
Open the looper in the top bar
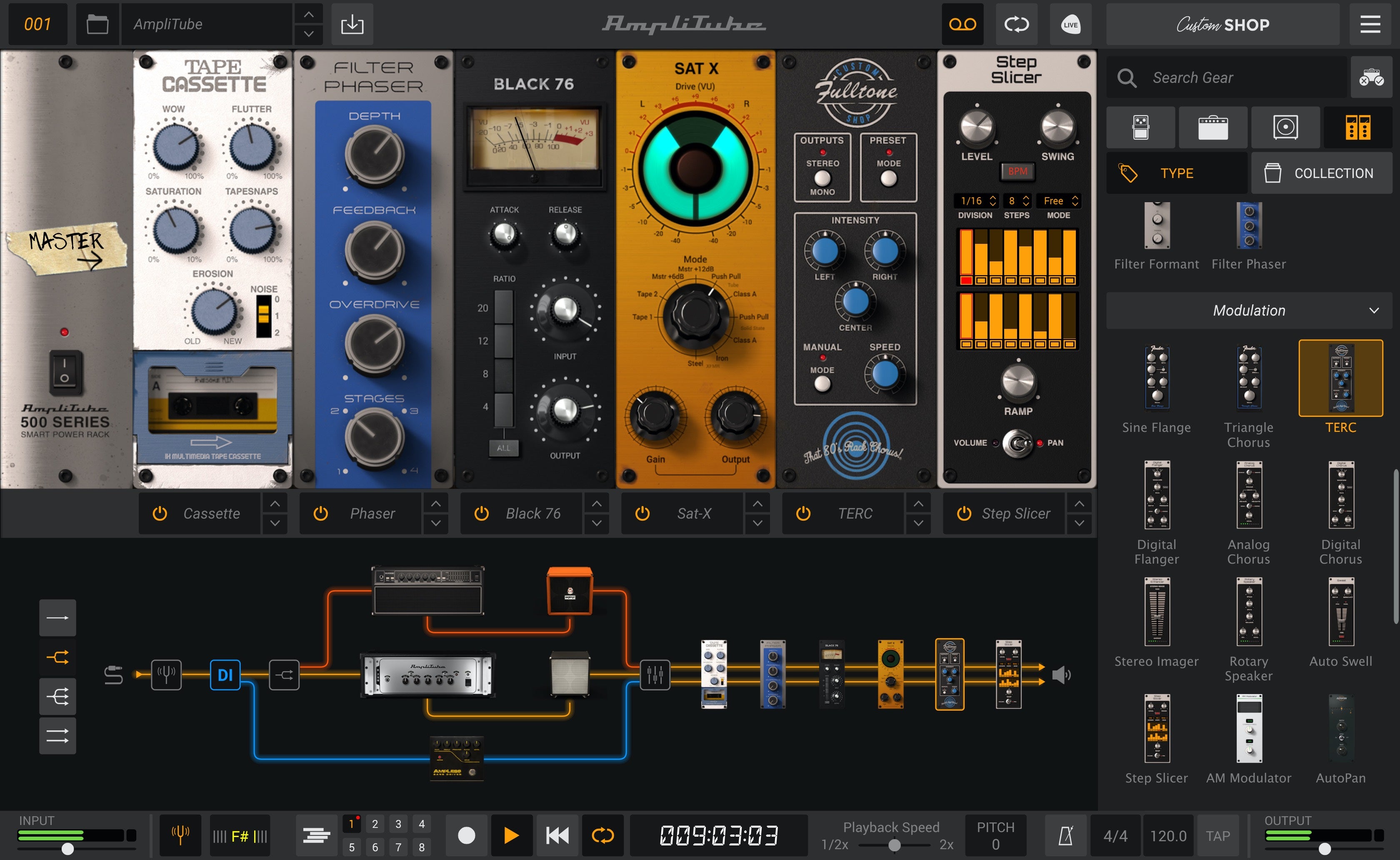click(1017, 24)
